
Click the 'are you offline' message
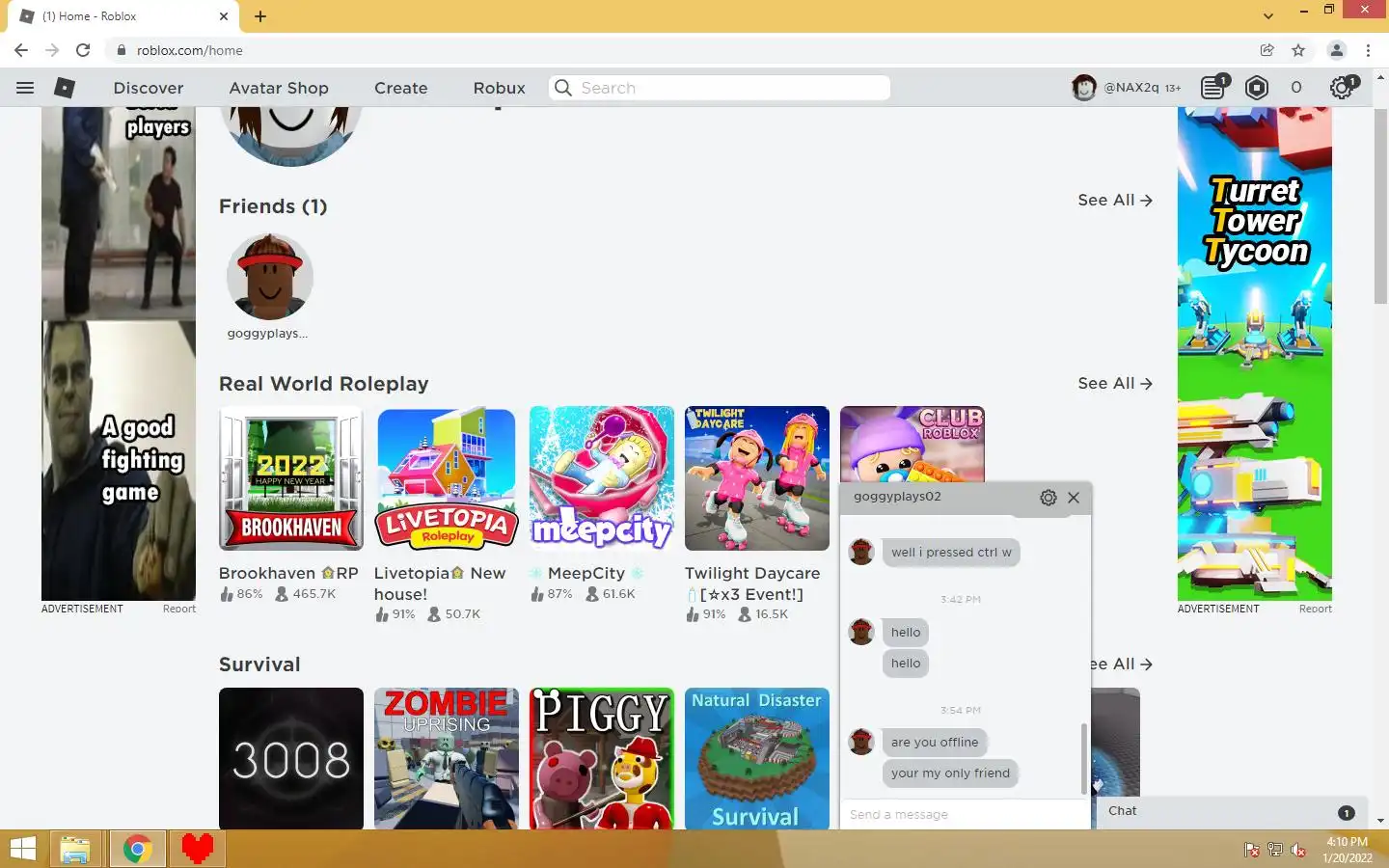tap(935, 743)
